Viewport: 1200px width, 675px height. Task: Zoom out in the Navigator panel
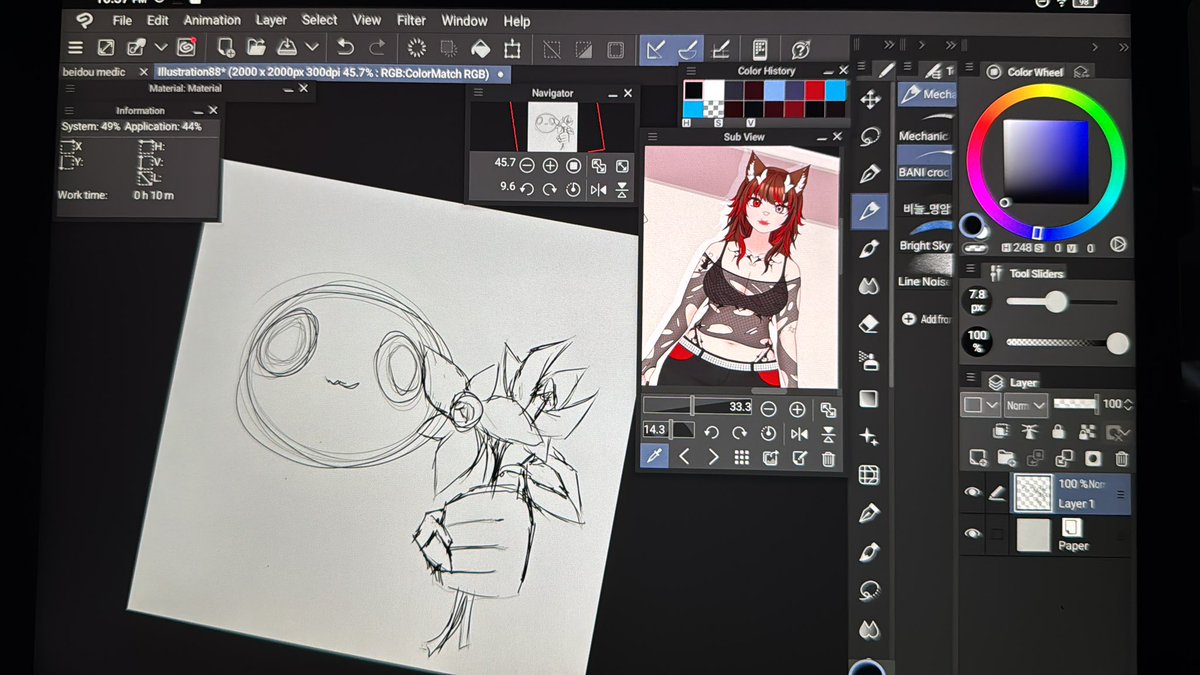(526, 164)
